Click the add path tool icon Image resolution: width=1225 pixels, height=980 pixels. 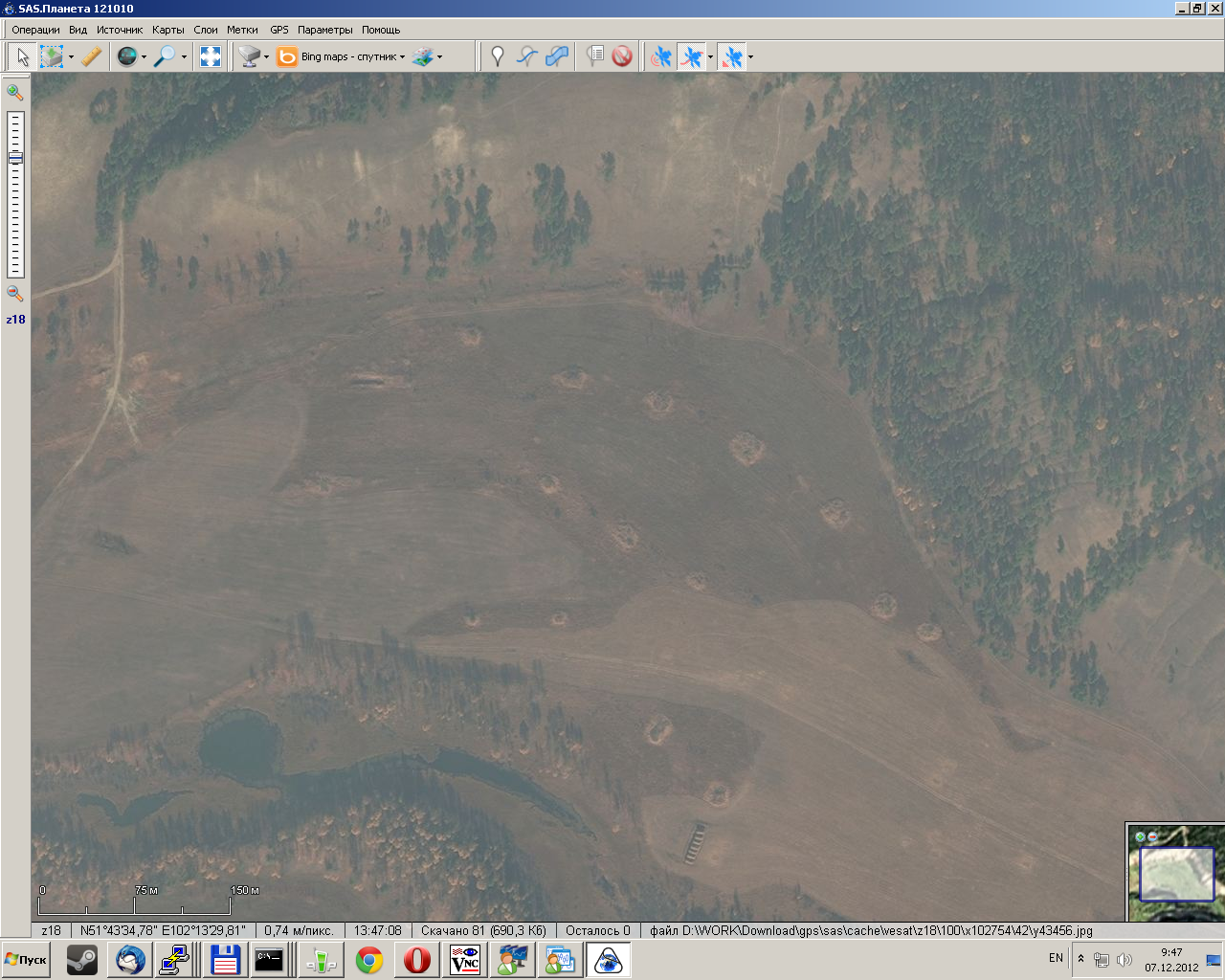[x=526, y=57]
